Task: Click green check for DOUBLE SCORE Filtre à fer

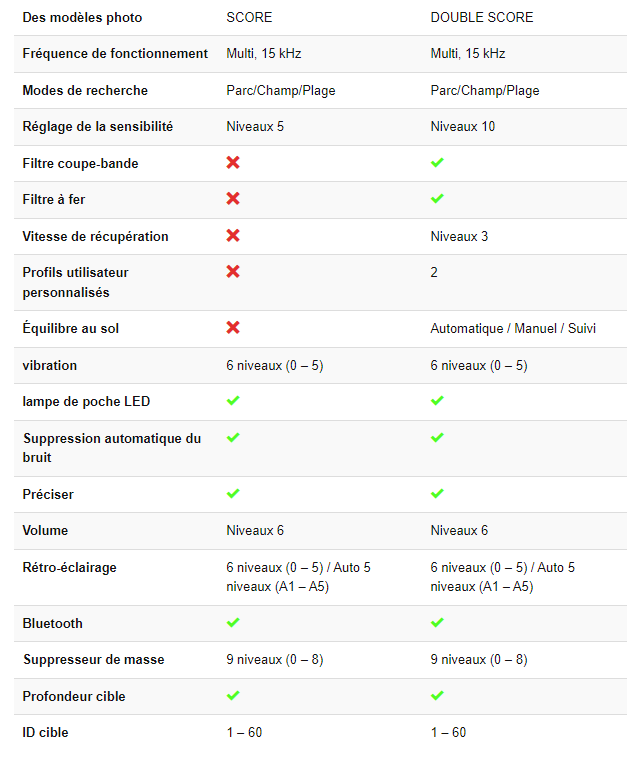Action: [437, 199]
